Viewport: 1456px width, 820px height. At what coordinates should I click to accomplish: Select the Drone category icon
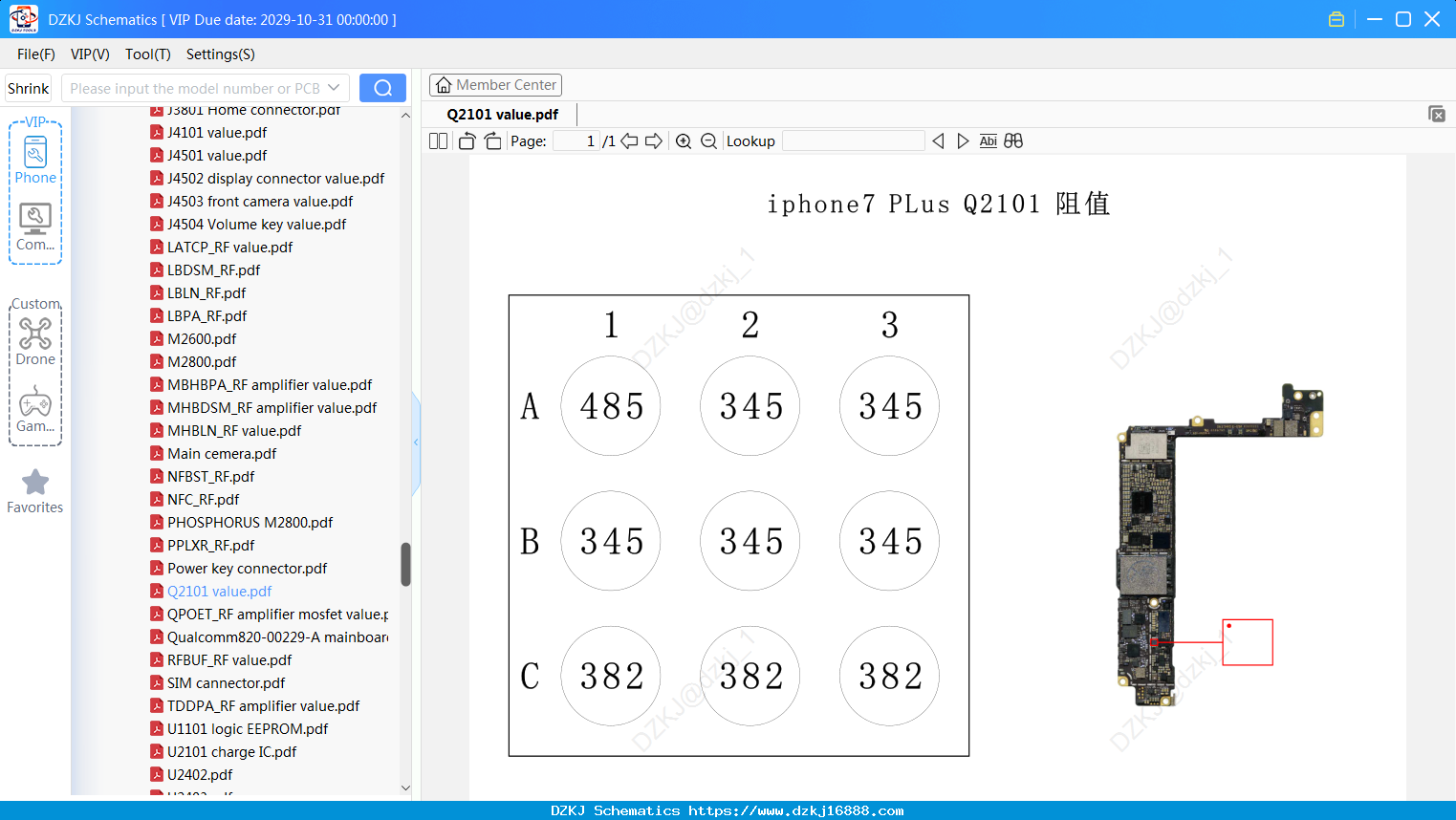pyautogui.click(x=35, y=341)
